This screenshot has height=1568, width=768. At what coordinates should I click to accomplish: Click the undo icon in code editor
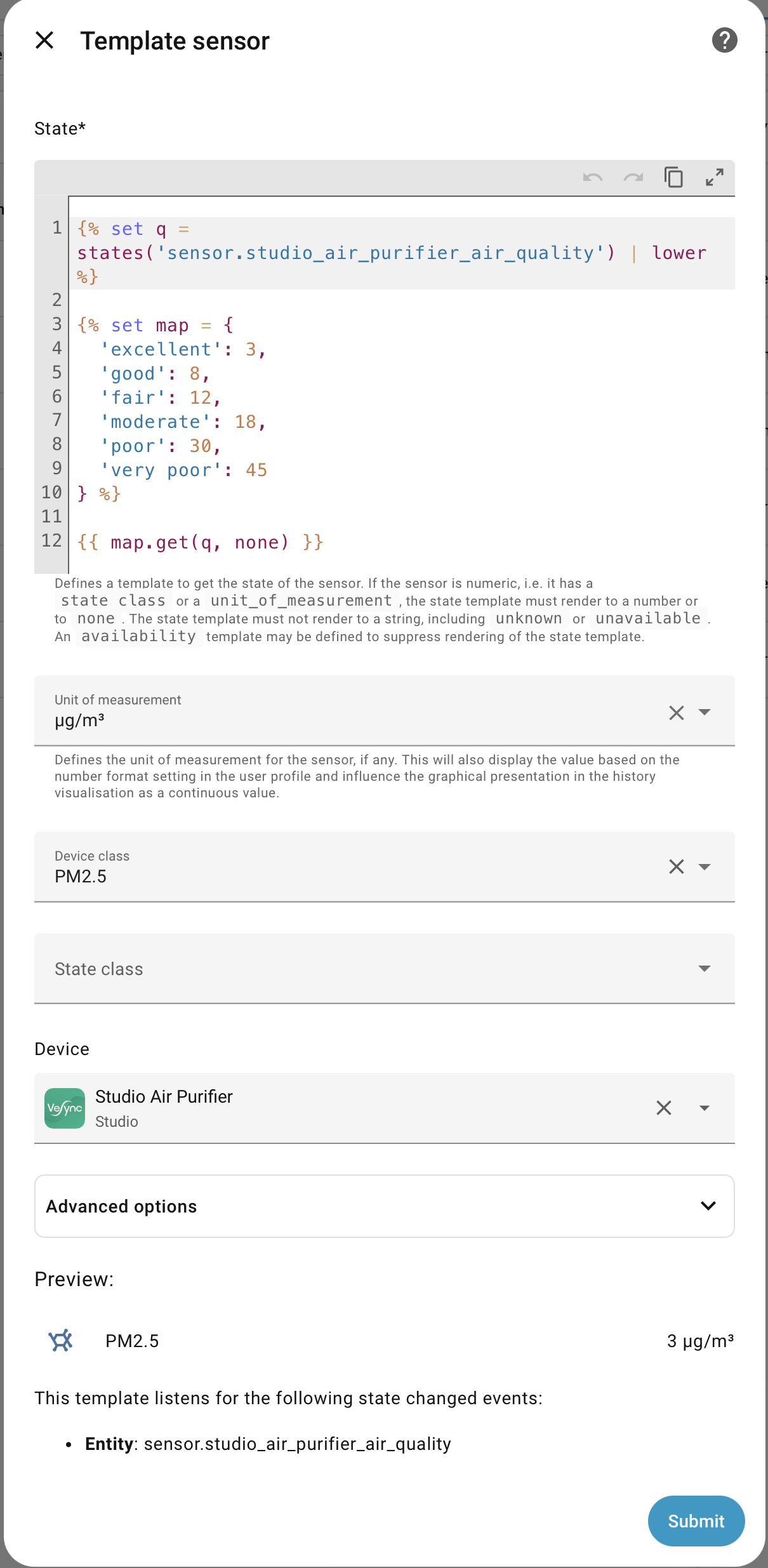[x=592, y=178]
